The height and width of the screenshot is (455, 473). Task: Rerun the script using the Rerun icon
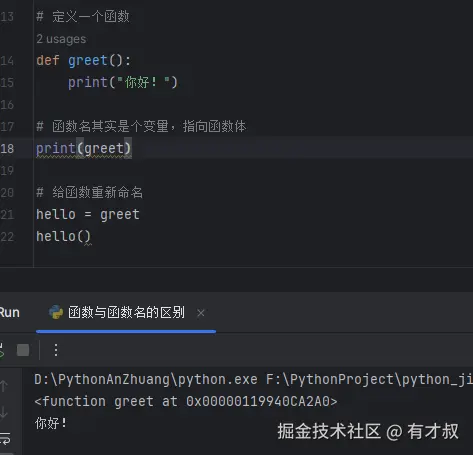[2, 350]
